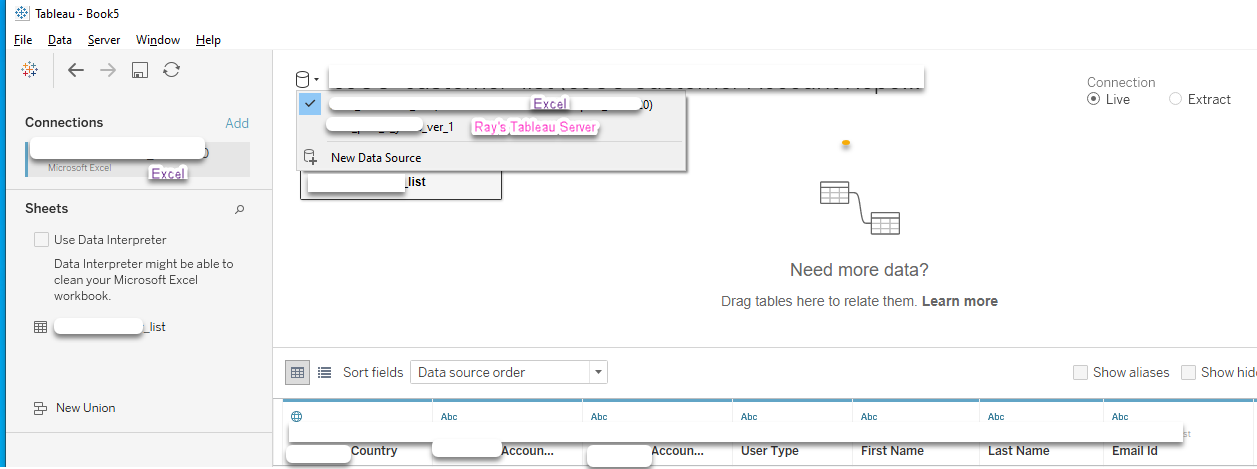
Task: Open the File menu
Action: coord(23,40)
